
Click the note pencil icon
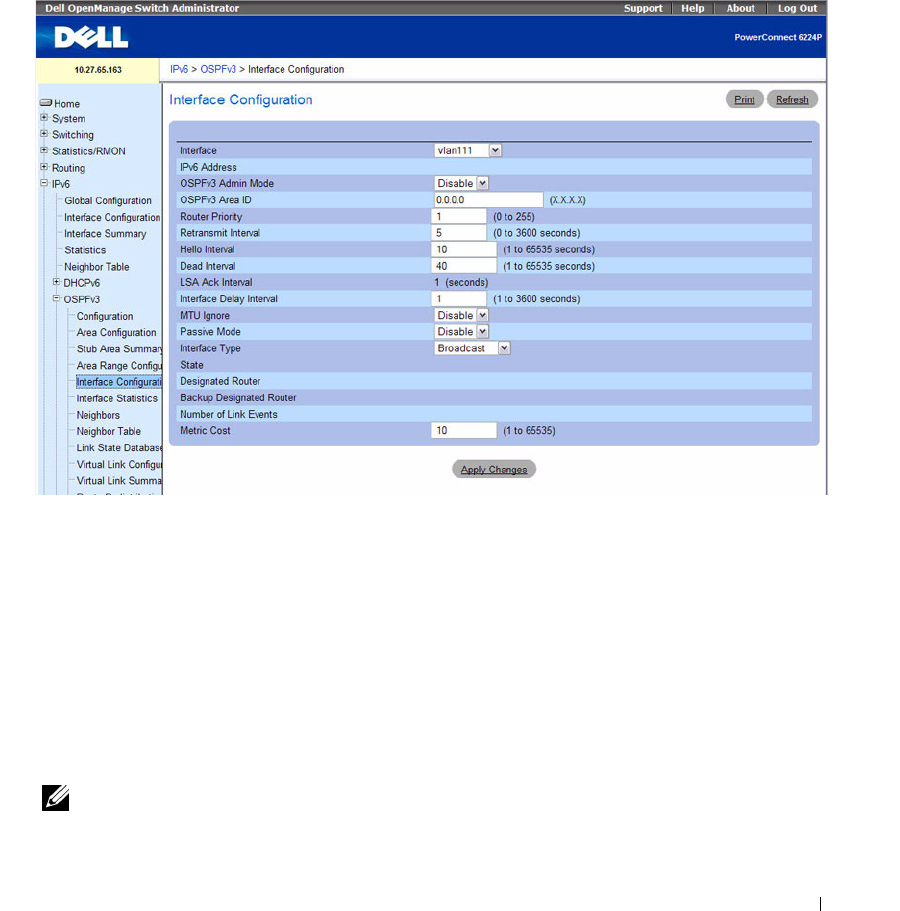(55, 798)
